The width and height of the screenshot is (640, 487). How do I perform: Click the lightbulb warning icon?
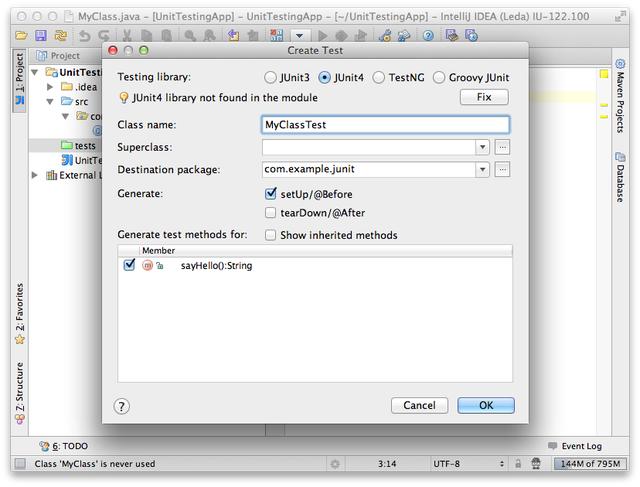point(123,98)
